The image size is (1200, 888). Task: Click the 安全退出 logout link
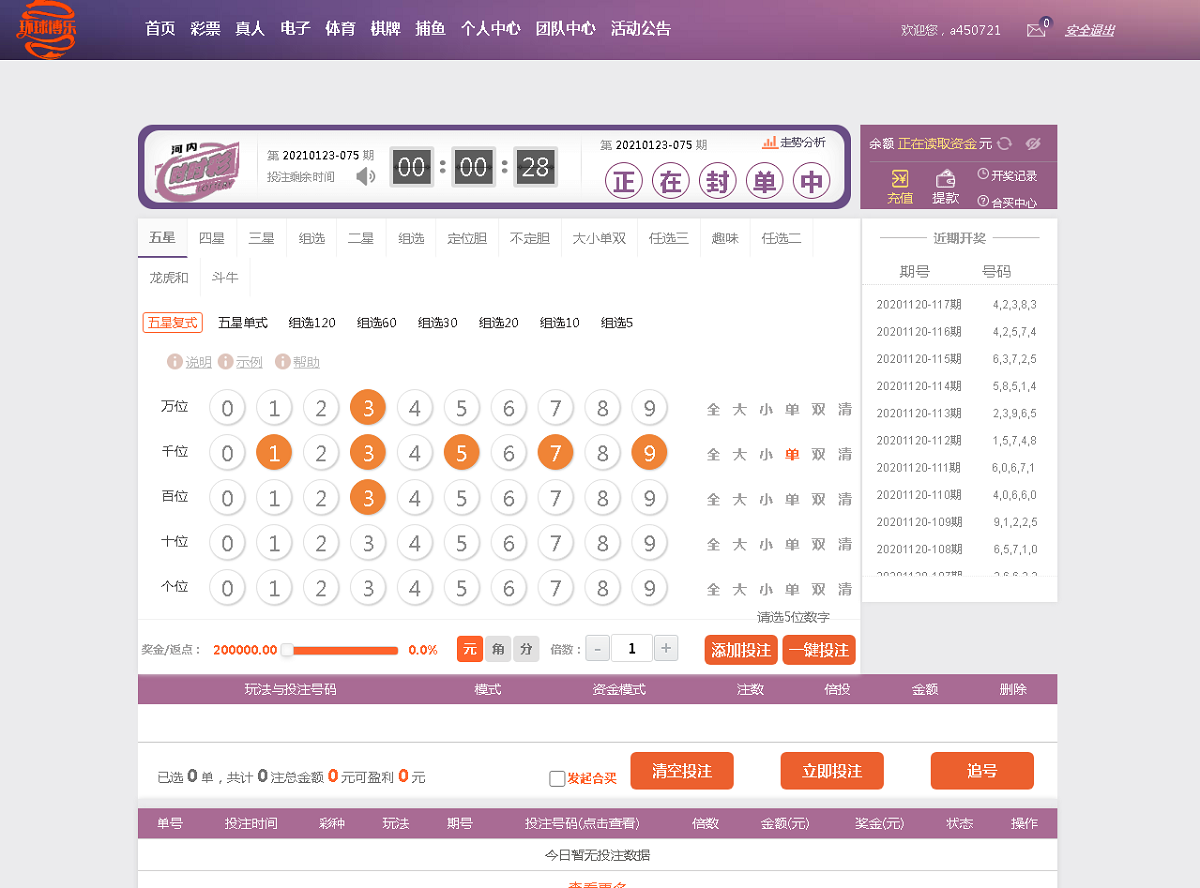(x=1089, y=31)
